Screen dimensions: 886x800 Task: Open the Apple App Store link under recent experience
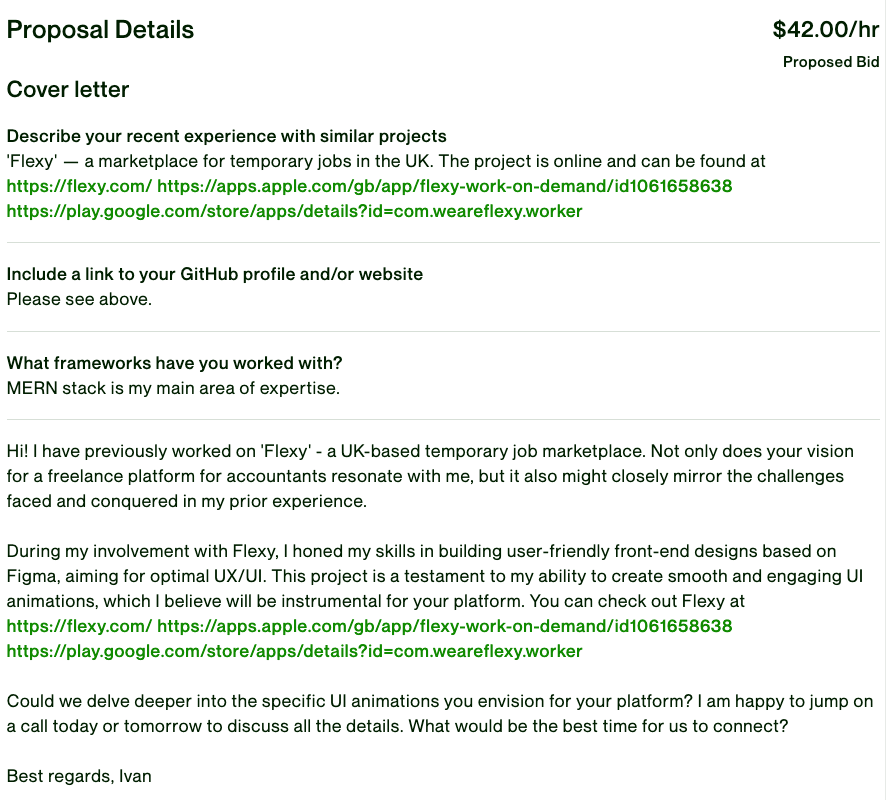click(x=445, y=186)
